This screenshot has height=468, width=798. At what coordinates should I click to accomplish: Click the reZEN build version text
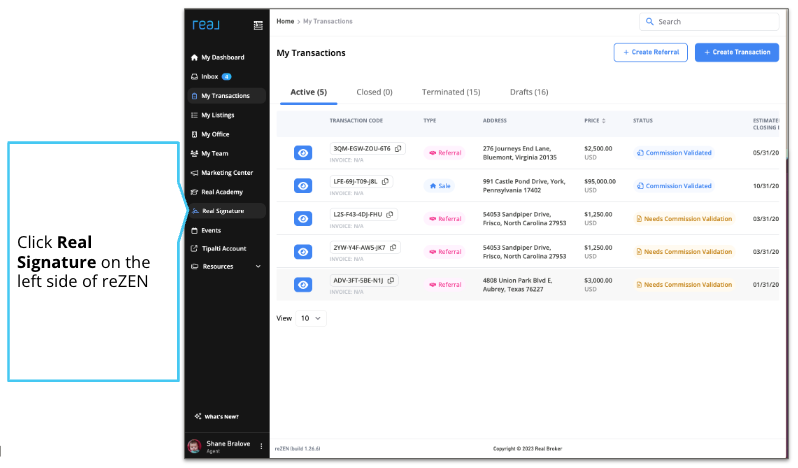(298, 449)
